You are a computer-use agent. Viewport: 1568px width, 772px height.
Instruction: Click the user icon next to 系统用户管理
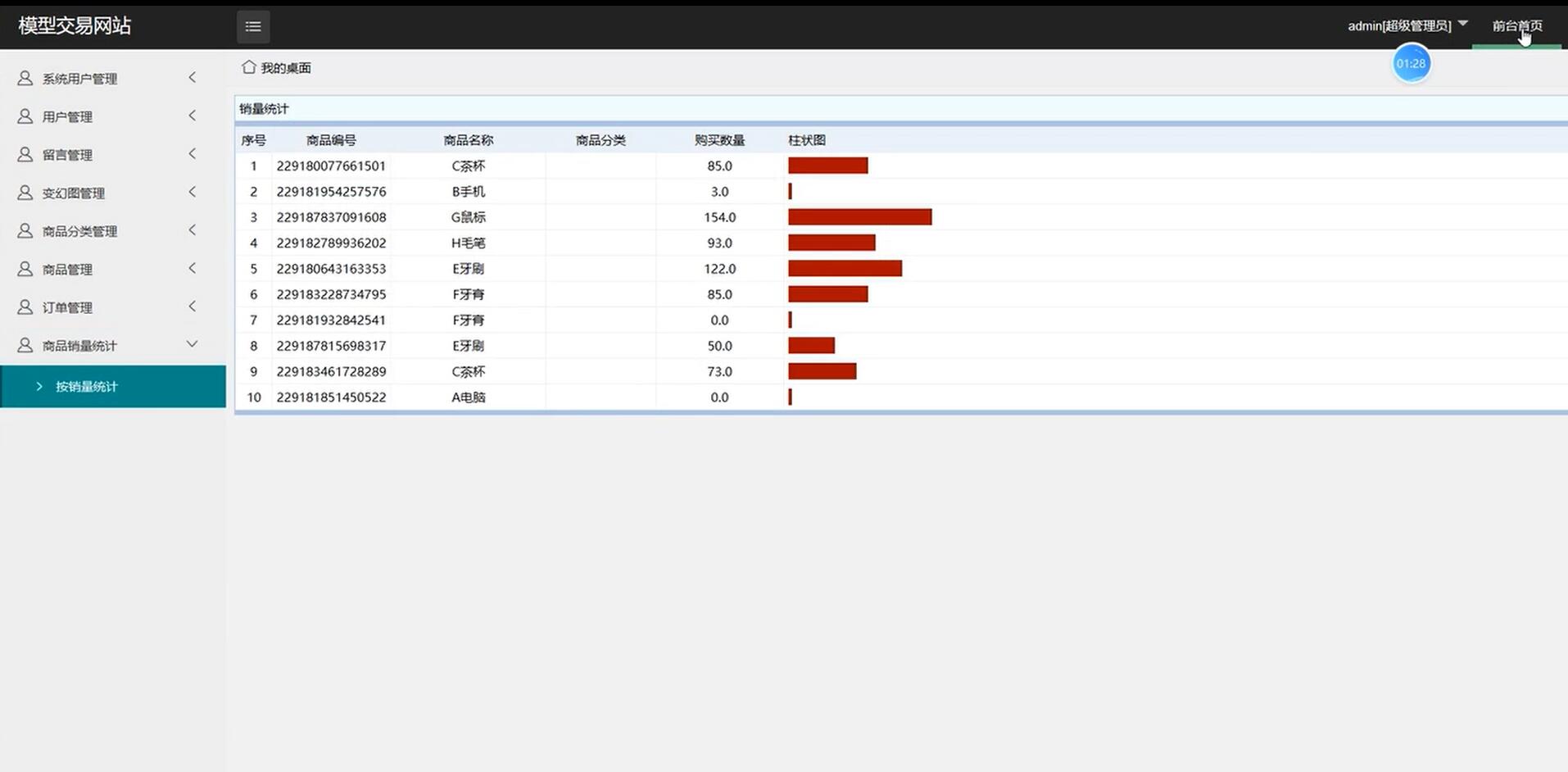pos(25,78)
